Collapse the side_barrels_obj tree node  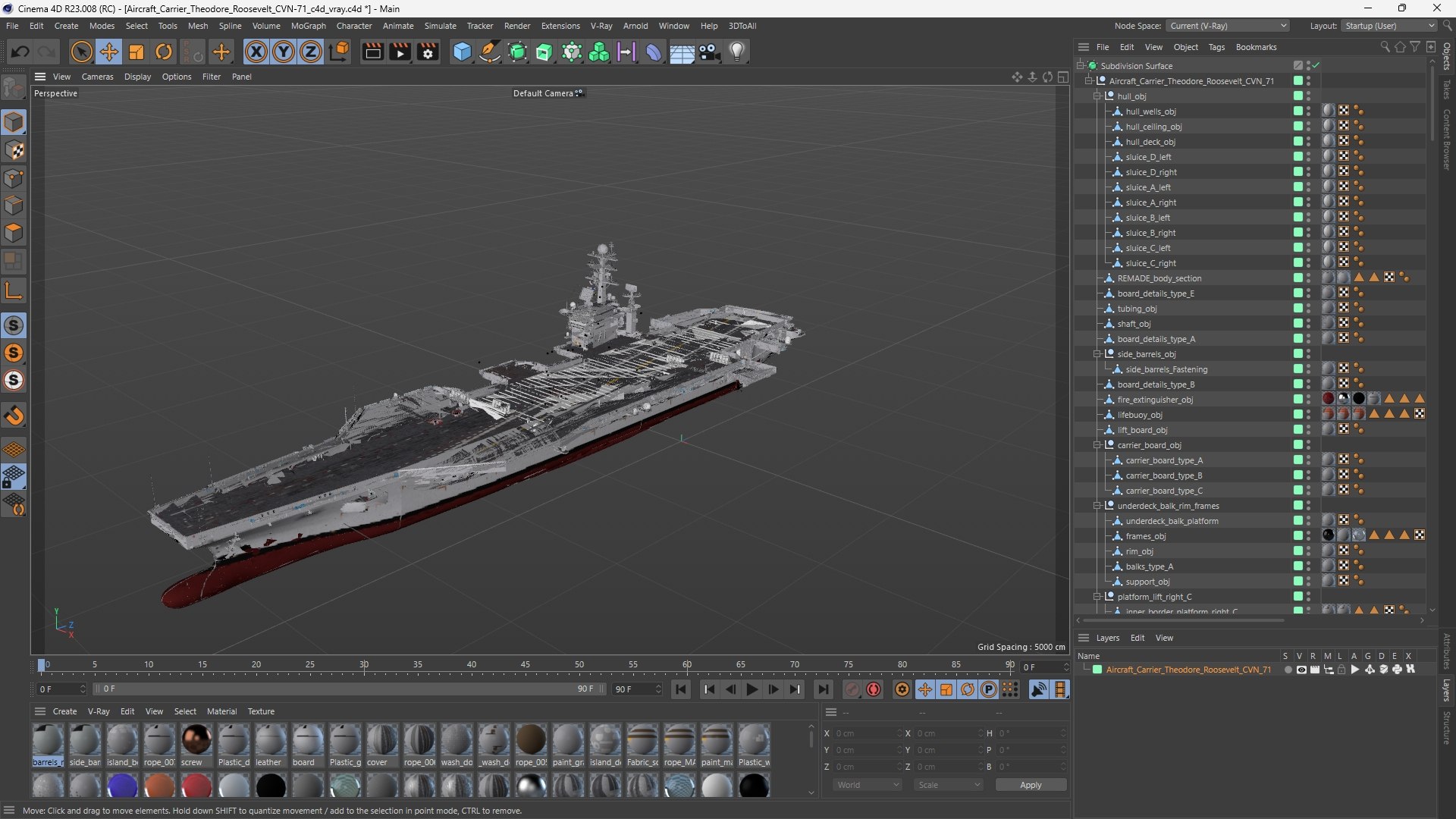(x=1097, y=354)
